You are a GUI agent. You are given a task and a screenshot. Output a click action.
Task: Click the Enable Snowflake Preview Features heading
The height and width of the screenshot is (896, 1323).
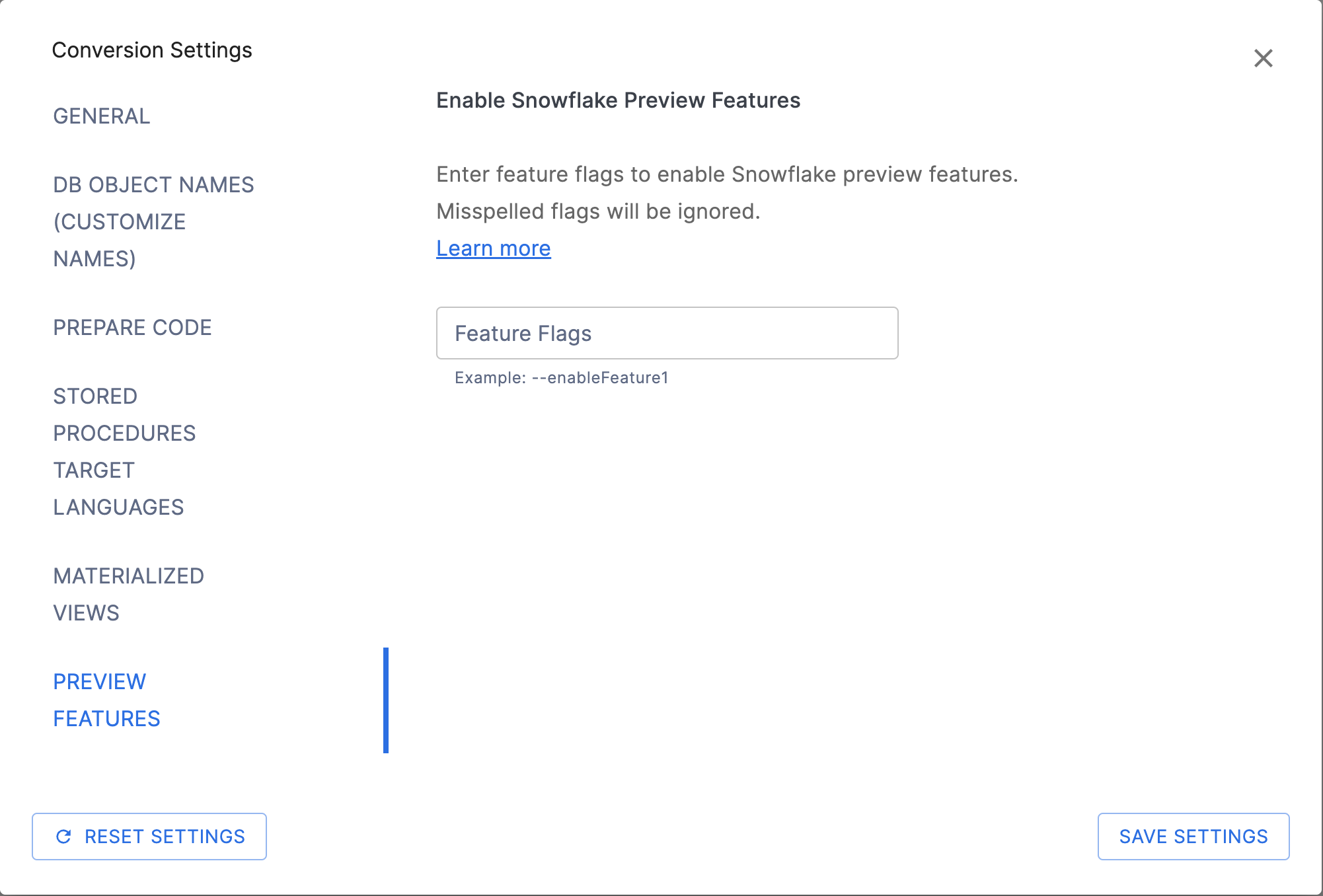pos(618,100)
